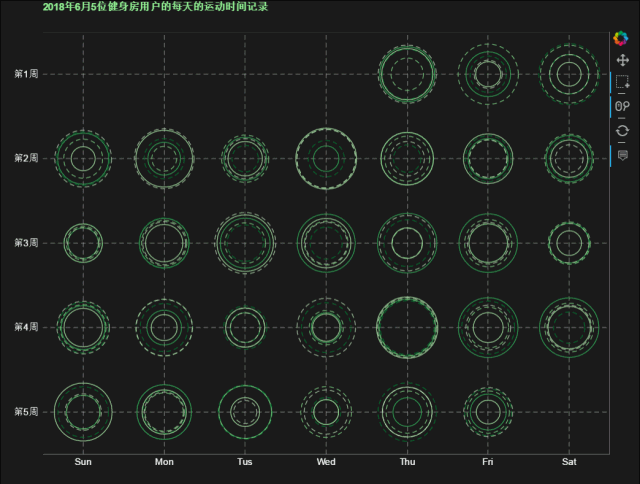Click the 第4周 axis label
This screenshot has width=640, height=484.
[26, 327]
